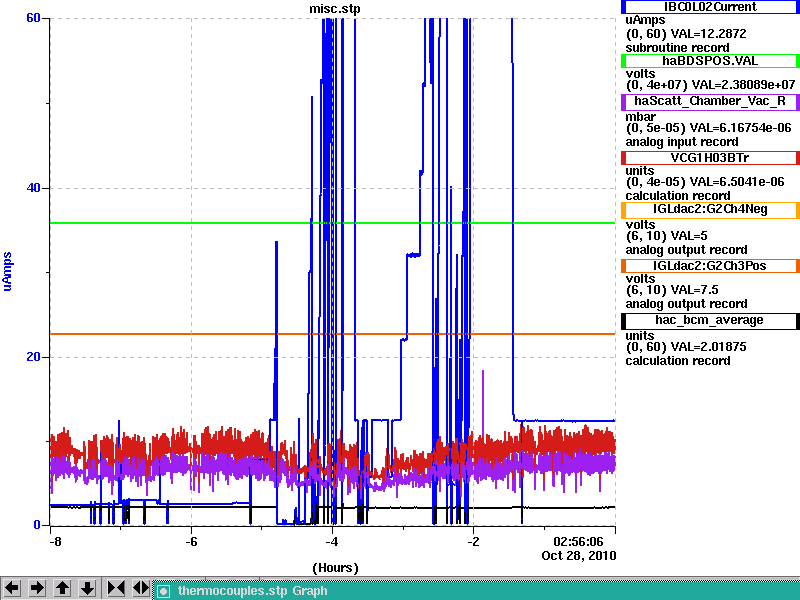Viewport: 800px width, 600px height.
Task: Select the IGLdac2:G2Ch4Neg legend entry
Action: click(x=710, y=210)
